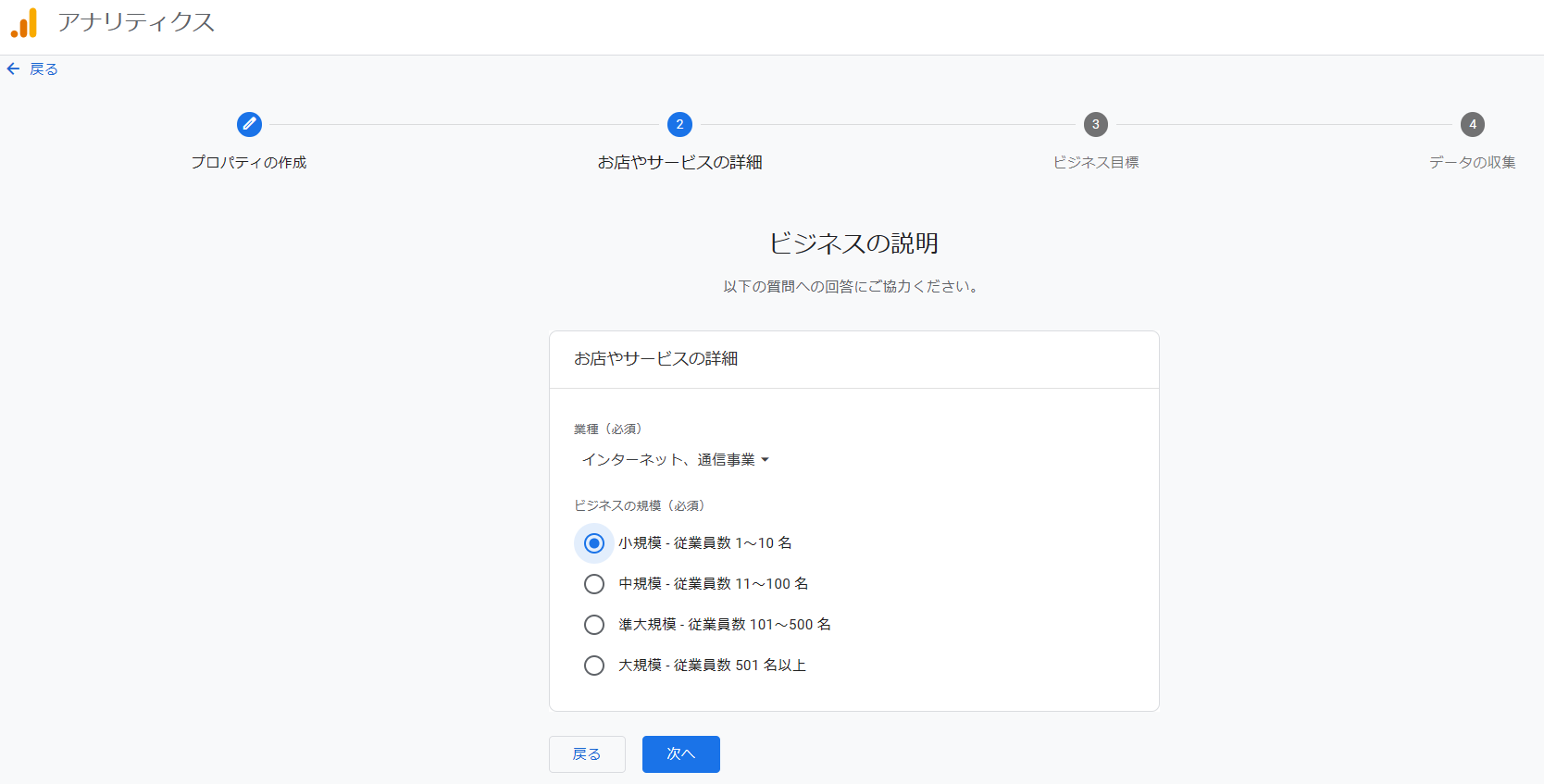Click the 戻る link at top left
Screen dimensions: 1544x784
[x=44, y=68]
